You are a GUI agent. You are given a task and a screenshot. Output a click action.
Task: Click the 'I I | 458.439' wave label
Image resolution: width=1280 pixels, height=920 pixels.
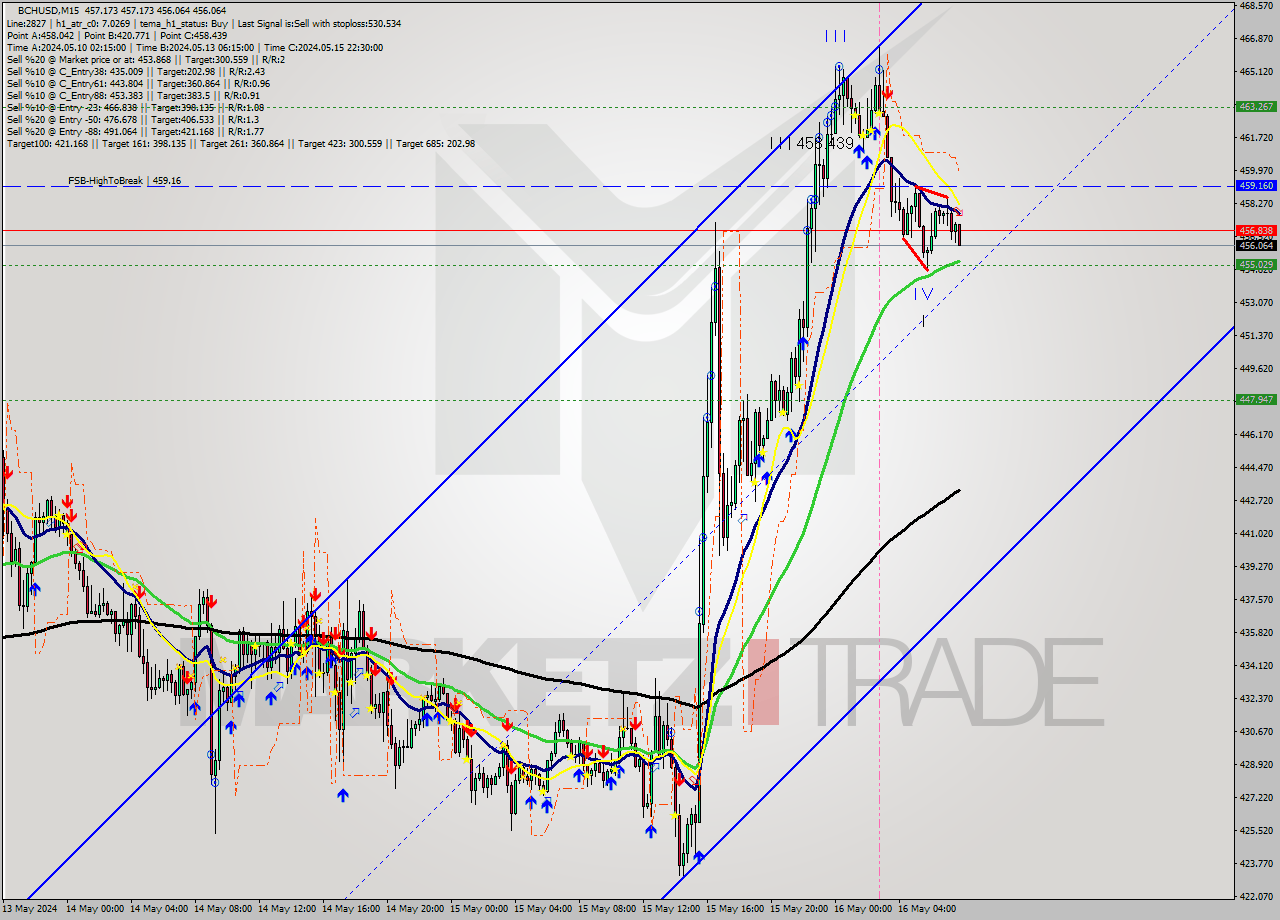812,144
